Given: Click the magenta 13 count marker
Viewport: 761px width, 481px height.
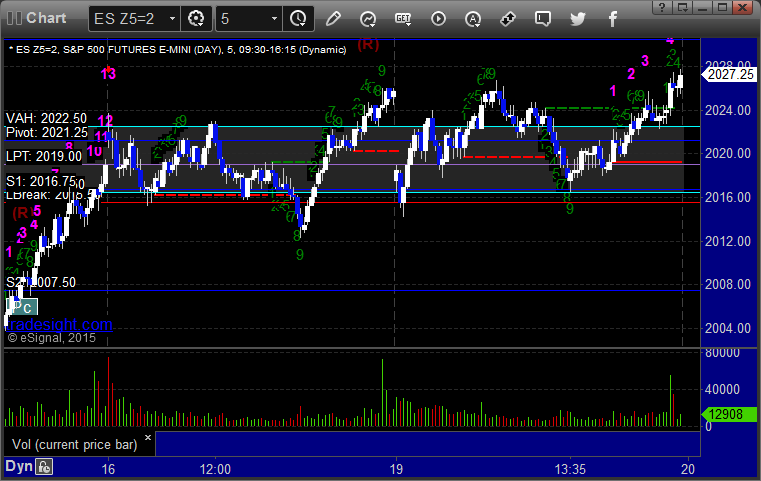Looking at the screenshot, I should pos(108,74).
